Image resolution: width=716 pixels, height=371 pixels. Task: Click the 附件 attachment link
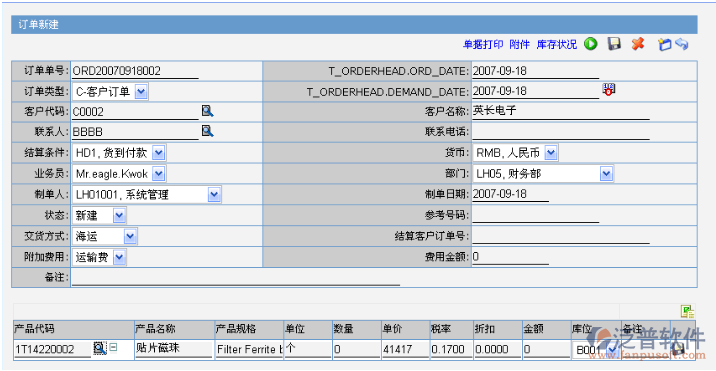(520, 44)
